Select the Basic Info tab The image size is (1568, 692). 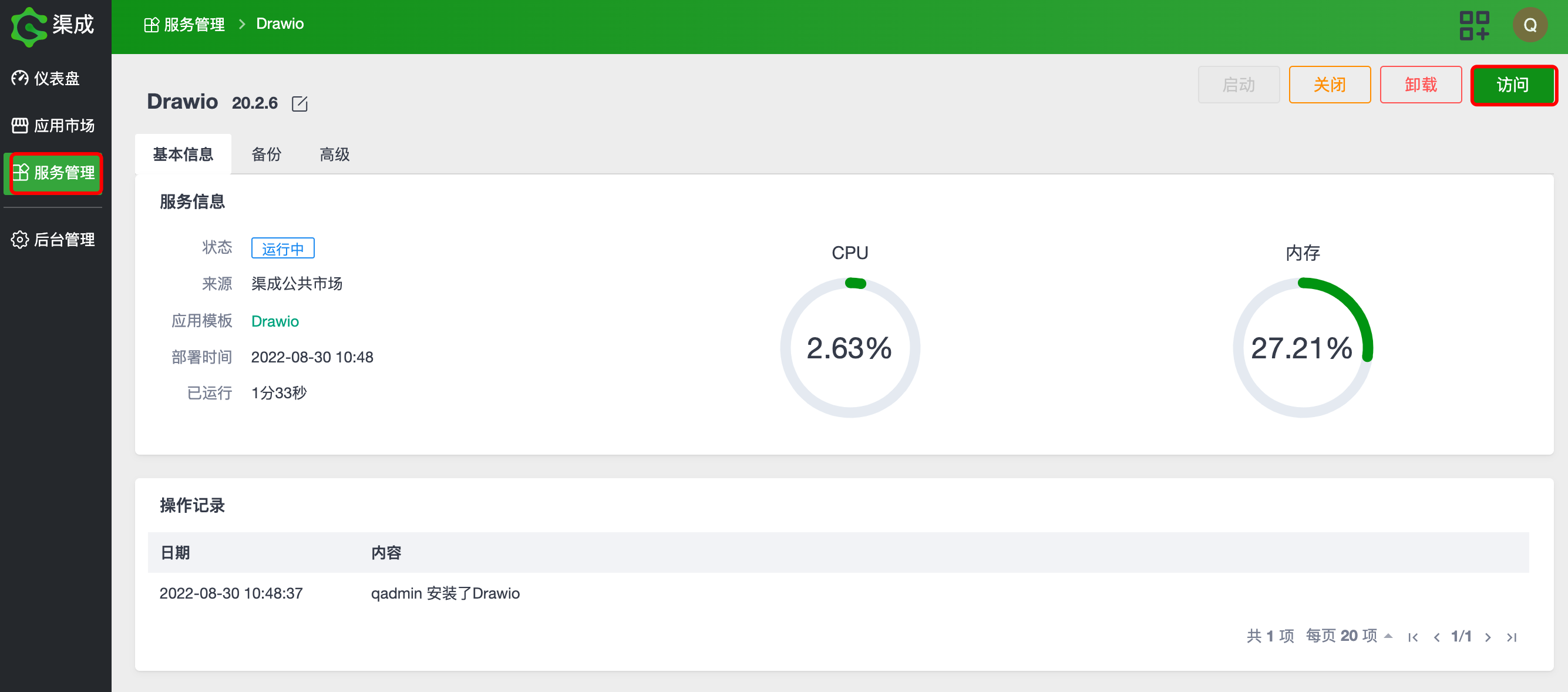[183, 154]
